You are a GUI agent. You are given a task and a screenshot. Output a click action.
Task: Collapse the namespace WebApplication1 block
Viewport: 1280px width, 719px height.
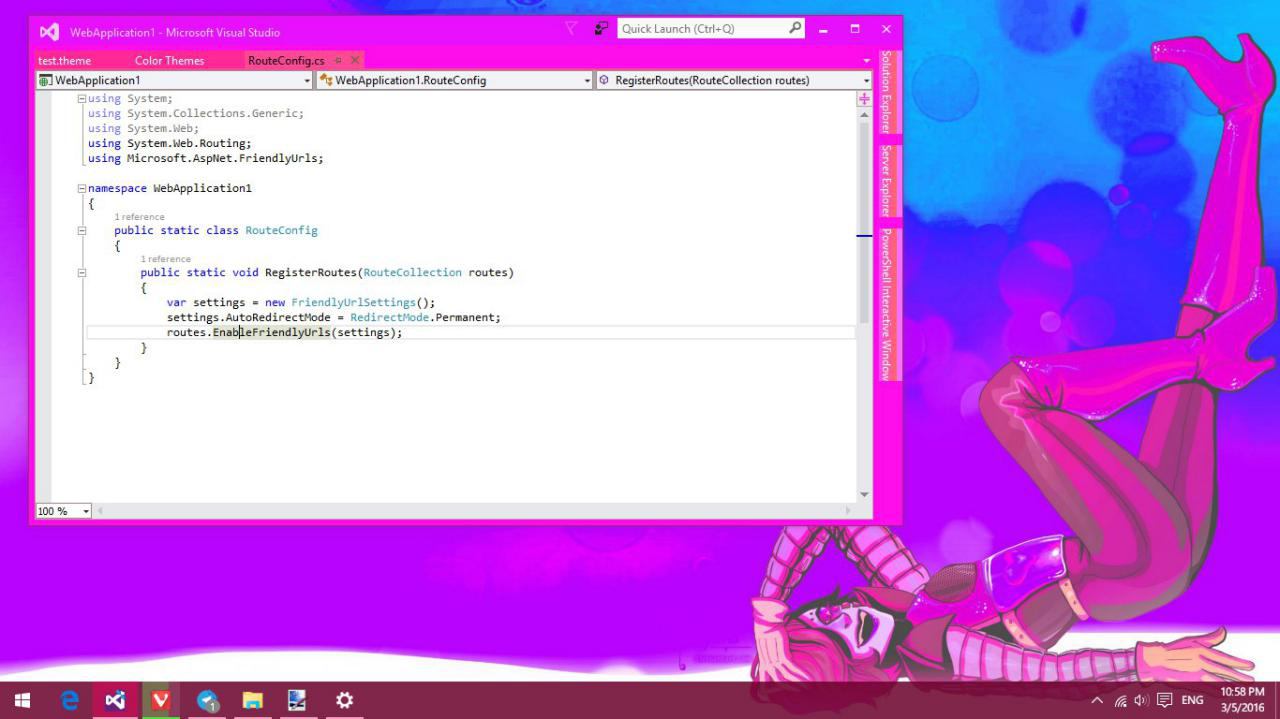82,188
